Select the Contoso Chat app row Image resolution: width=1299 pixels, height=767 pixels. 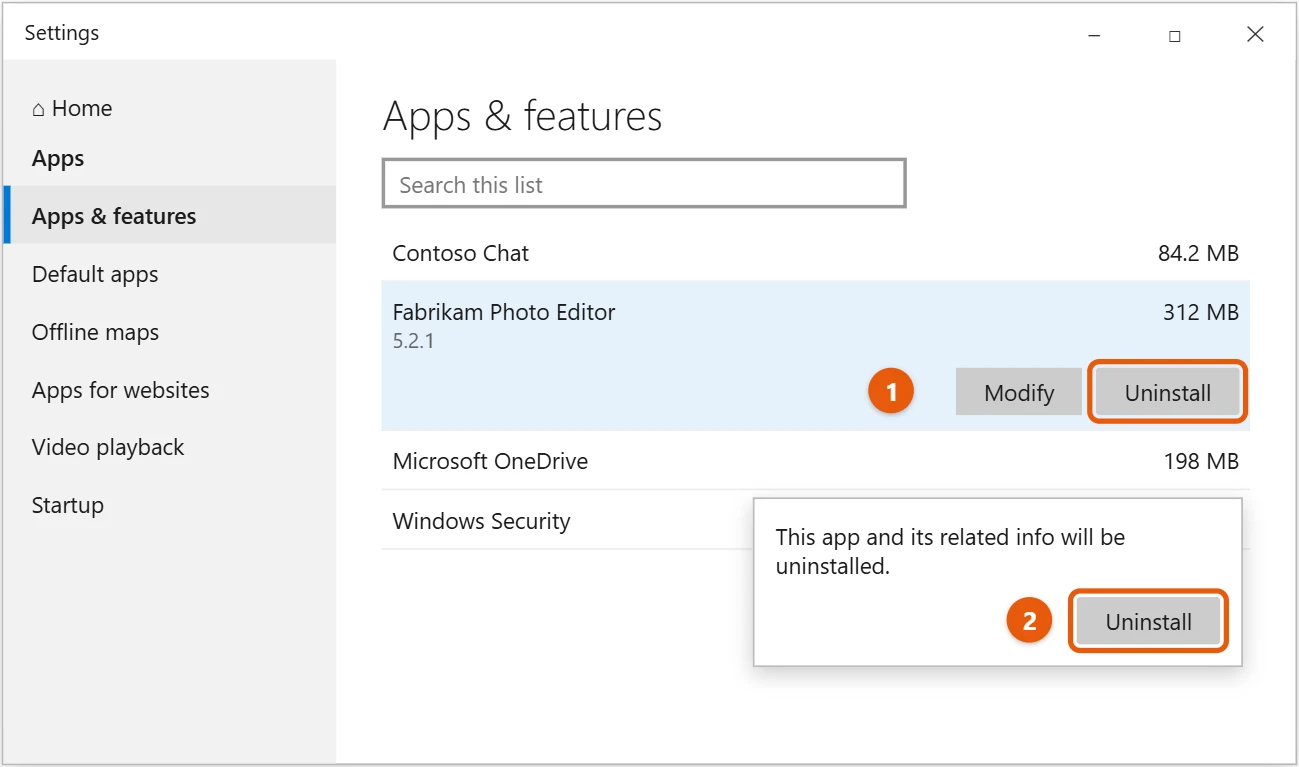point(815,253)
